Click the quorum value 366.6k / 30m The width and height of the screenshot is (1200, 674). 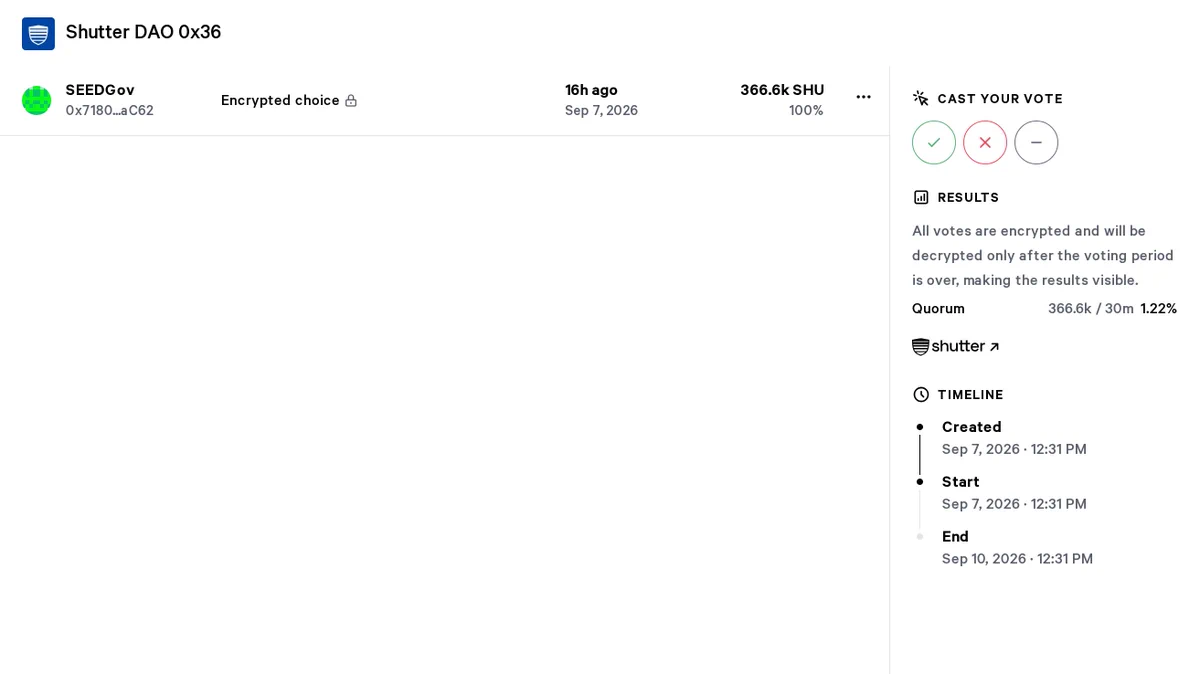click(x=1091, y=308)
